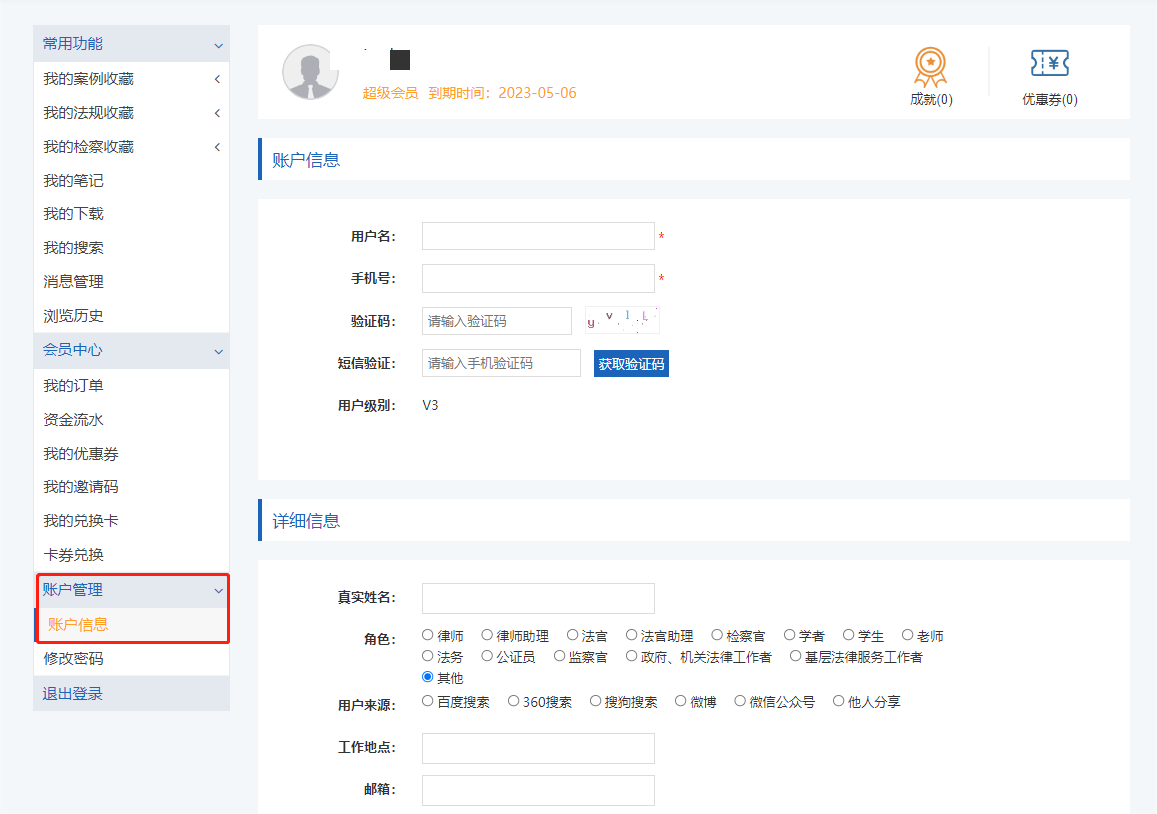Open 我的订单 in sidebar
1157x814 pixels.
(x=73, y=386)
